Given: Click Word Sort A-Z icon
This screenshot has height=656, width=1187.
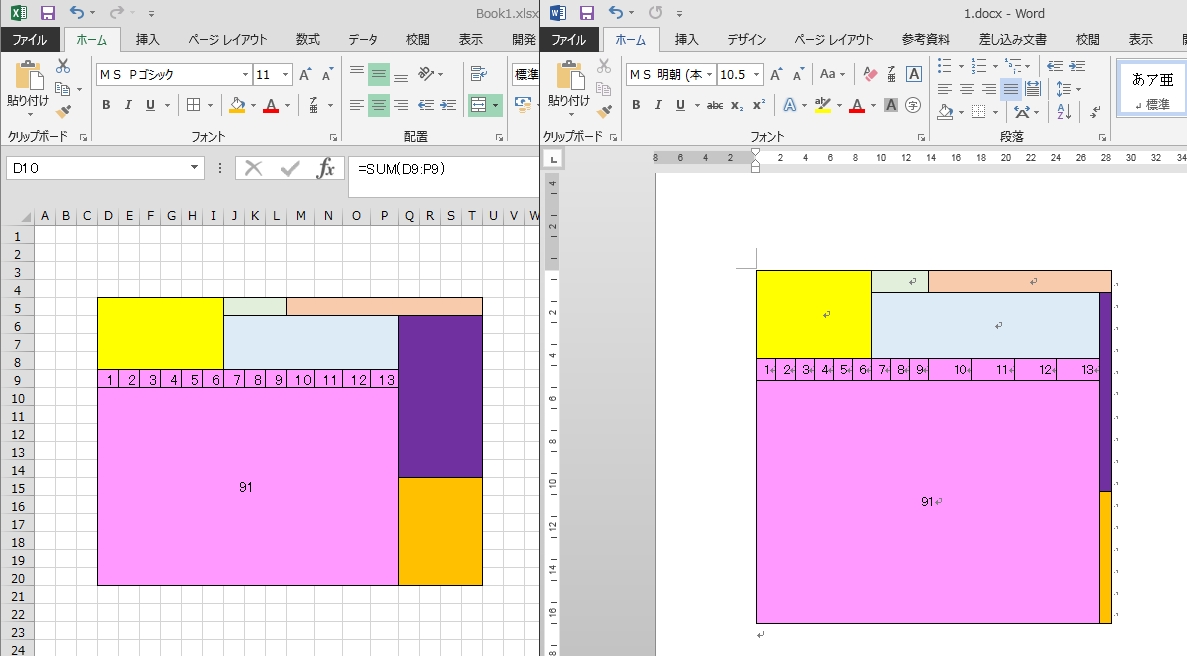Looking at the screenshot, I should (x=1064, y=112).
